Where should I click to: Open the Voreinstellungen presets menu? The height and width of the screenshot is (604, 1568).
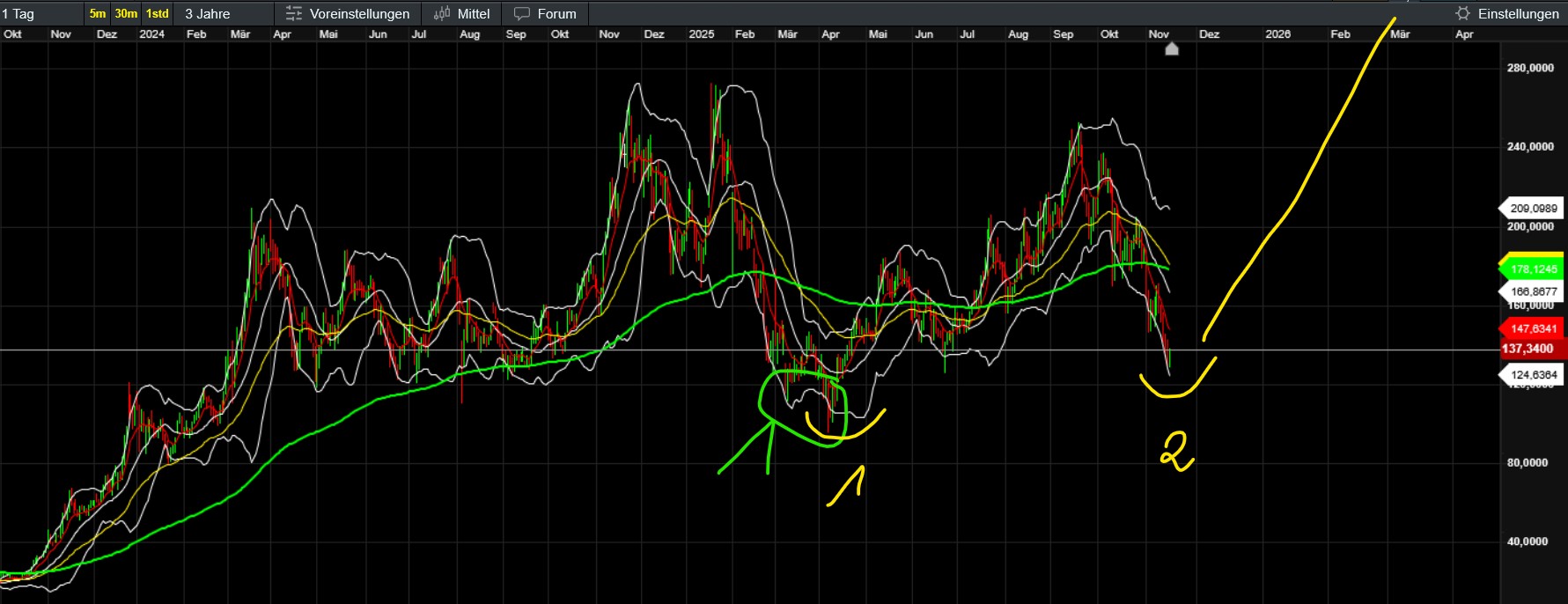(x=359, y=14)
